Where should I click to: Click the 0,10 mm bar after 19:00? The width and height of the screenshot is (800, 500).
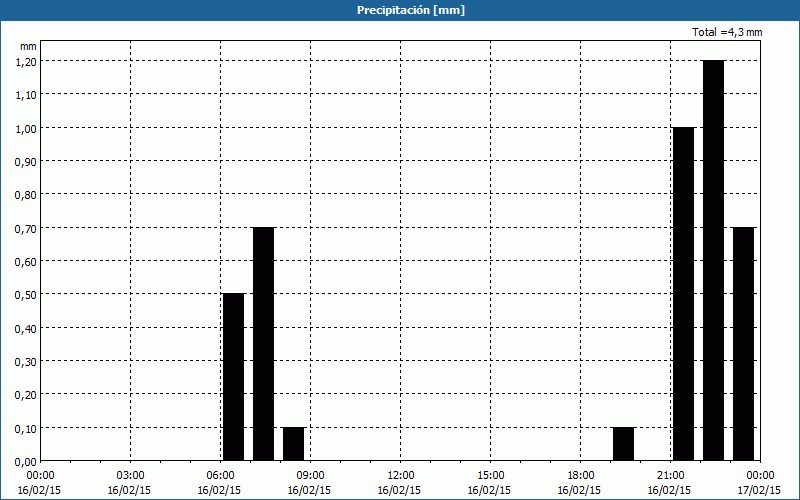[623, 444]
